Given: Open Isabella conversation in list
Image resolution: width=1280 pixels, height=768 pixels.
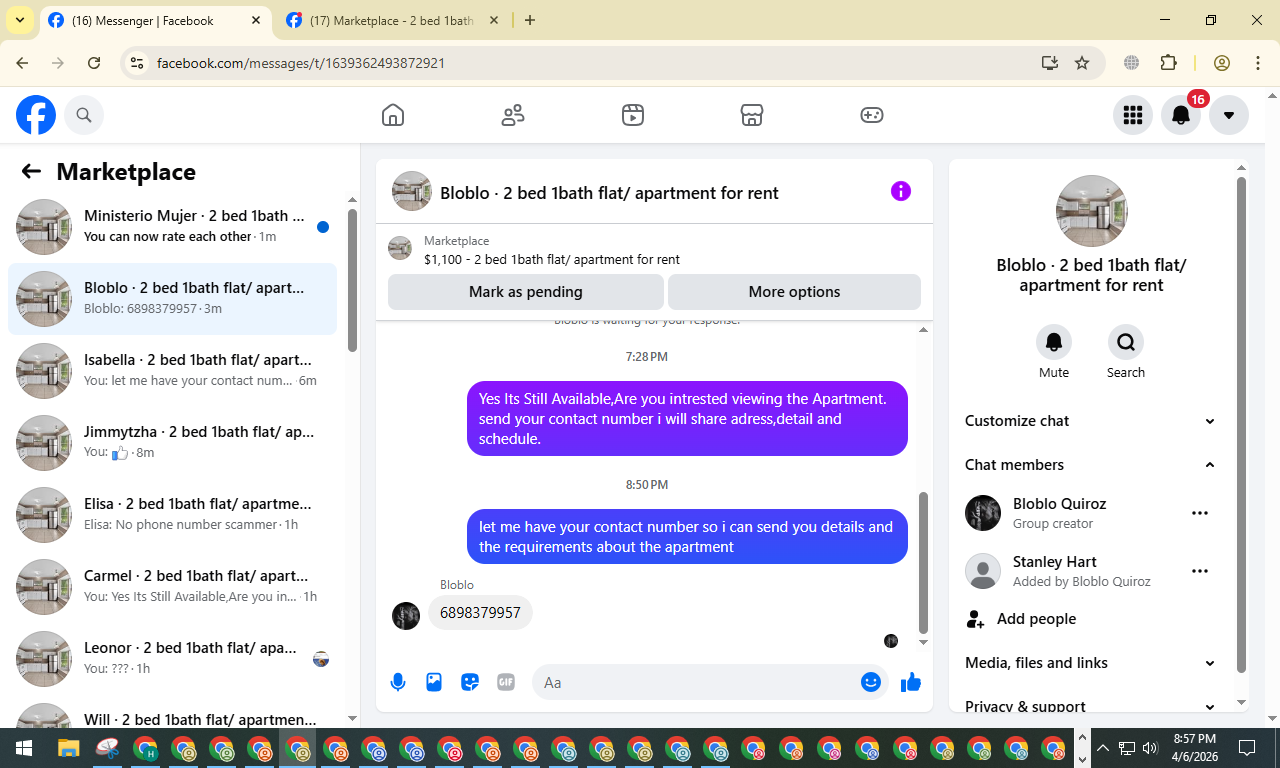Looking at the screenshot, I should 172,371.
